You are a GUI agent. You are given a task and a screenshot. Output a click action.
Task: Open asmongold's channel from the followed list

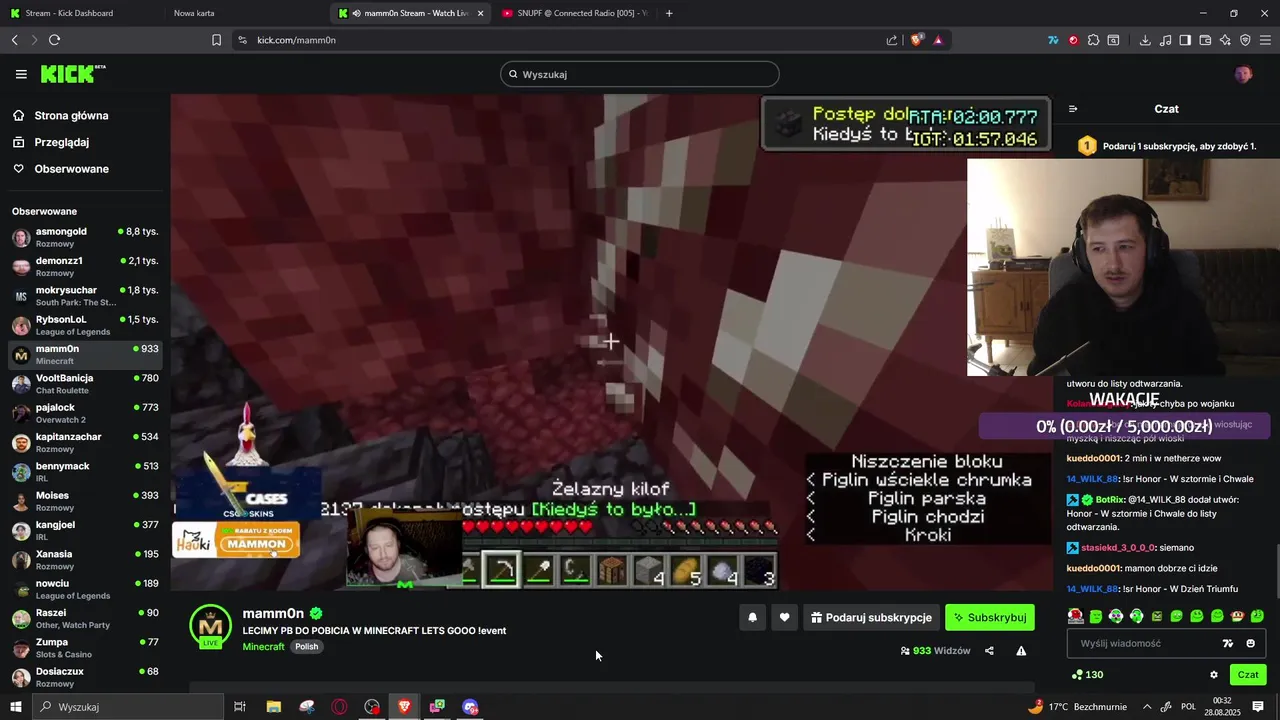pos(85,237)
